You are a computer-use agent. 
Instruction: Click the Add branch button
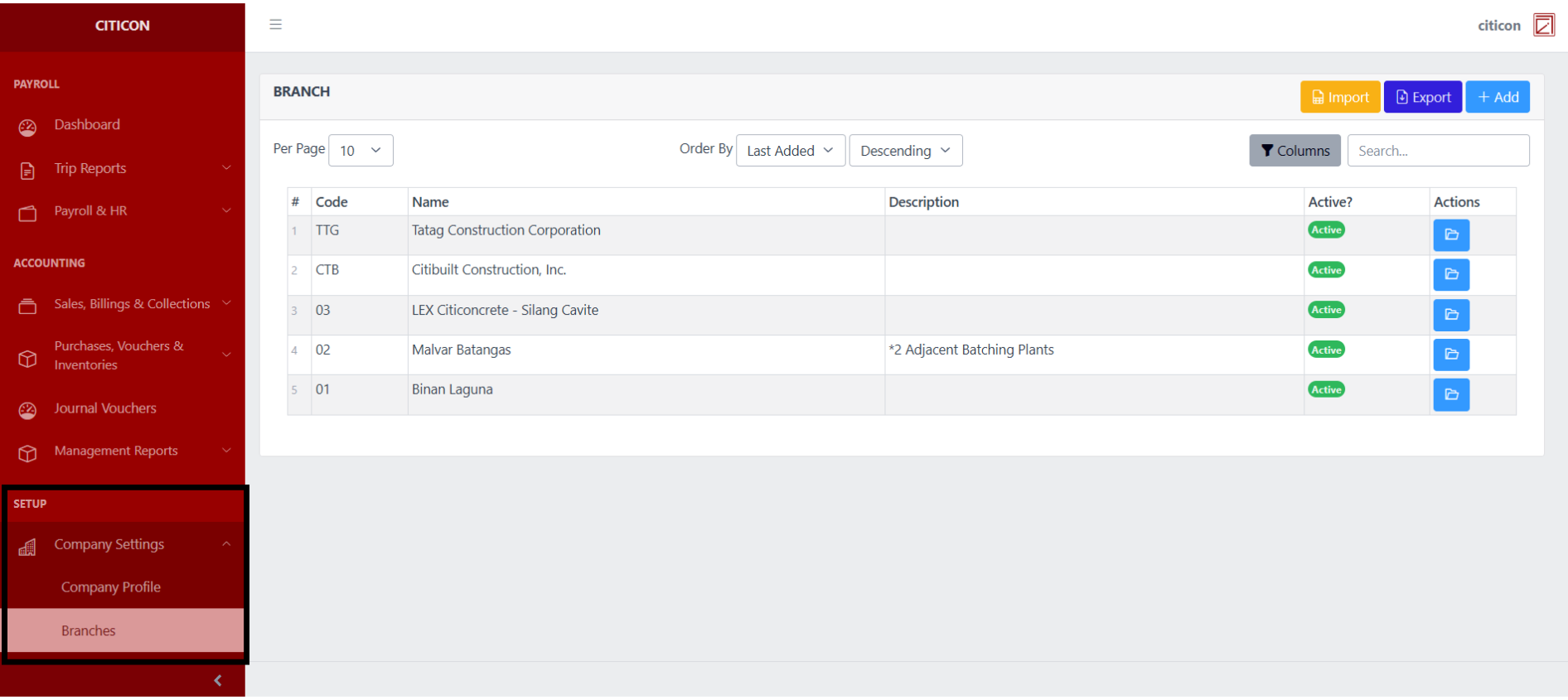(1497, 98)
